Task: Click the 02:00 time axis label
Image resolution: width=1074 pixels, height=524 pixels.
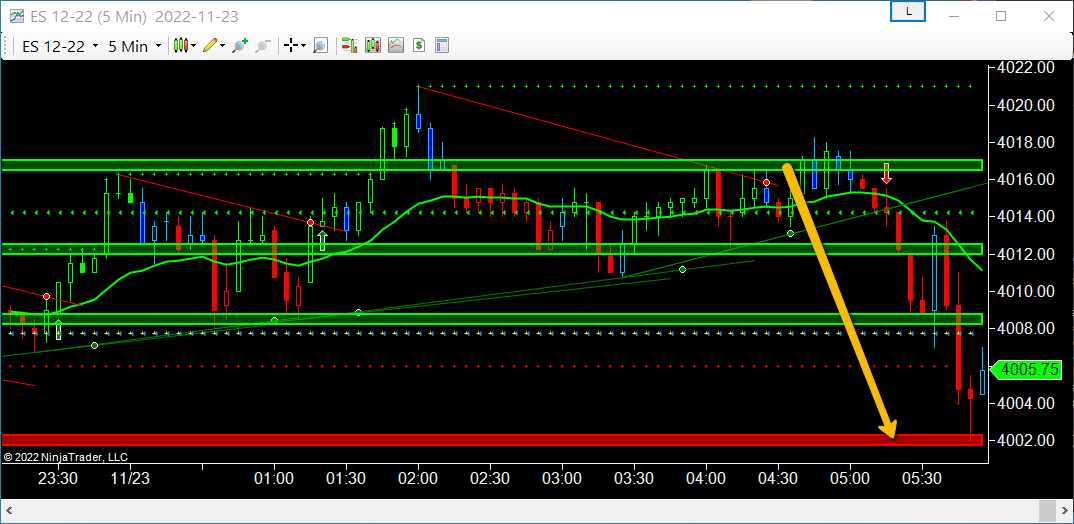Action: point(418,477)
